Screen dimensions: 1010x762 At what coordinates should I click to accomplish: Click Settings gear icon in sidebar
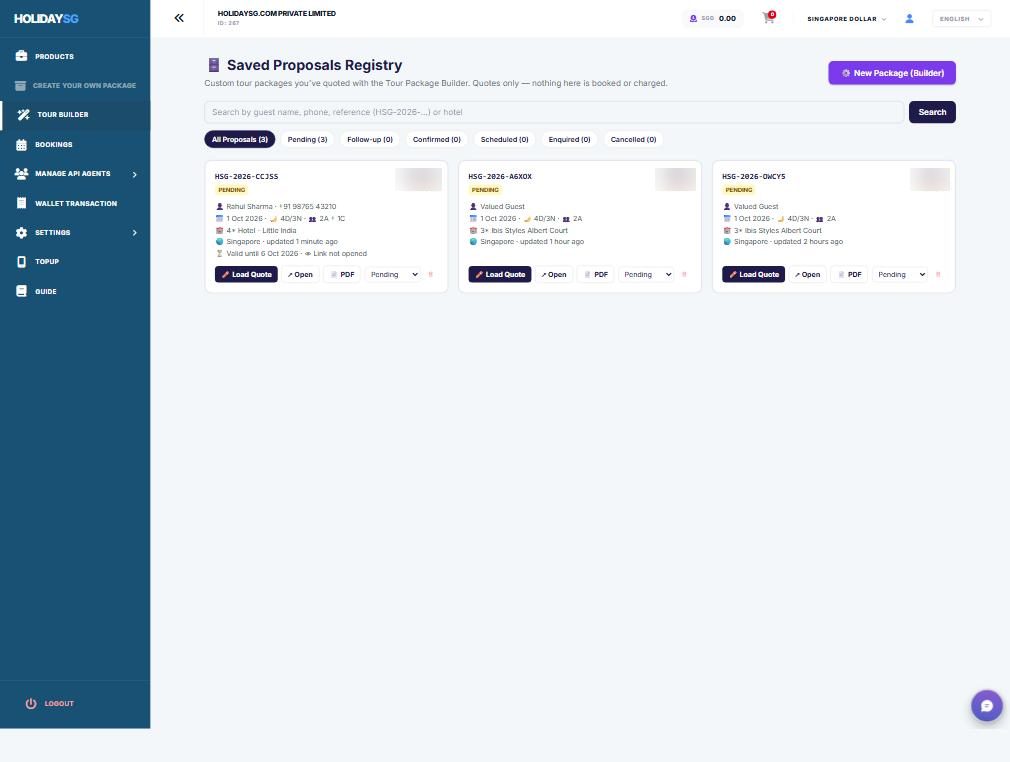(x=21, y=233)
